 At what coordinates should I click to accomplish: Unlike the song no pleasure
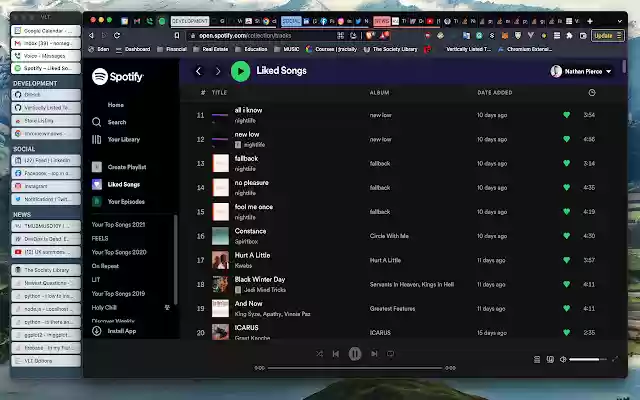tap(567, 187)
